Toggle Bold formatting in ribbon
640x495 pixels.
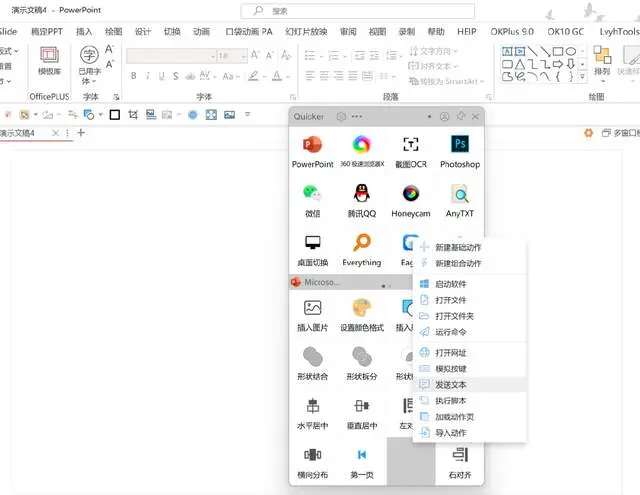[x=133, y=76]
